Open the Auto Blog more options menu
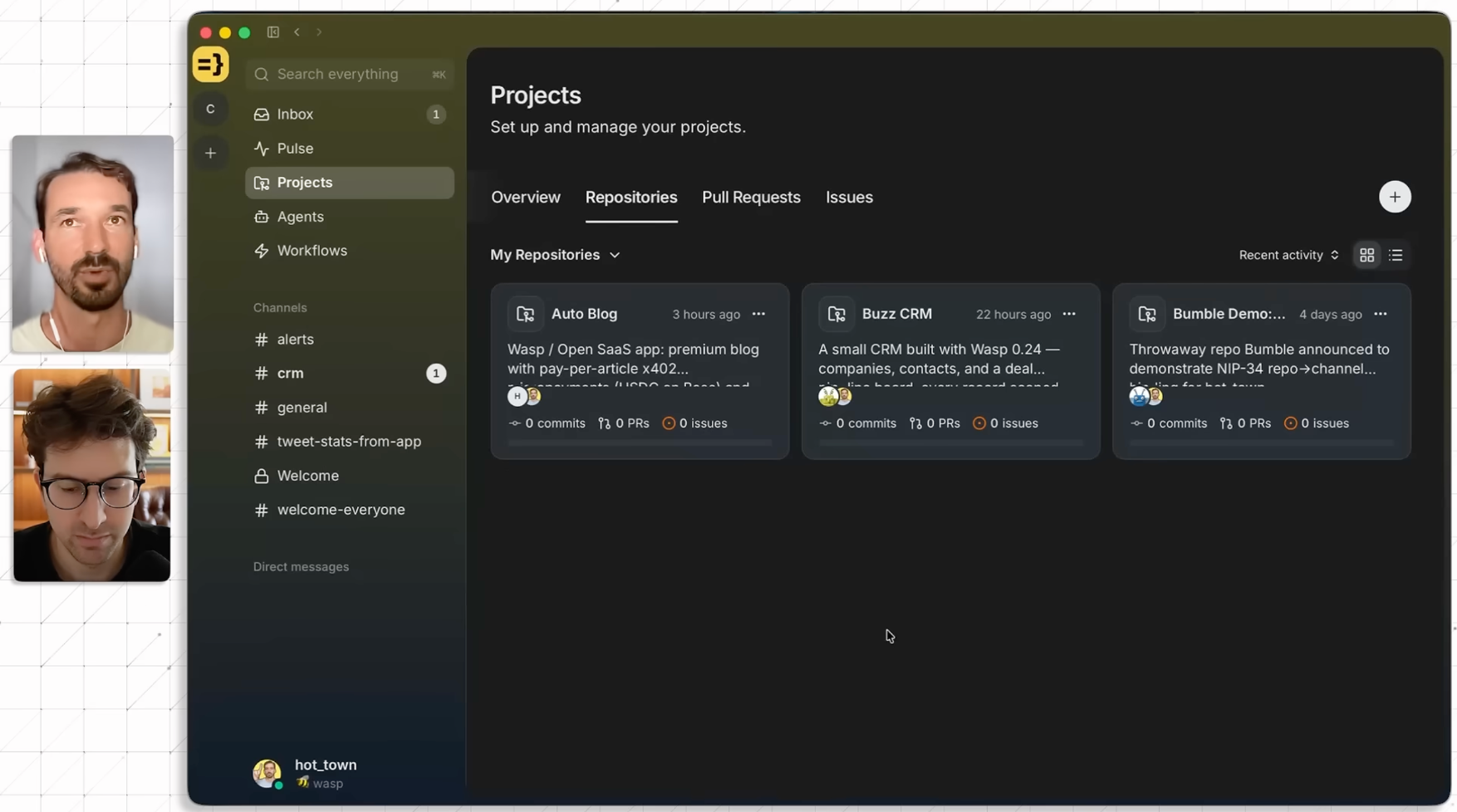 tap(758, 314)
